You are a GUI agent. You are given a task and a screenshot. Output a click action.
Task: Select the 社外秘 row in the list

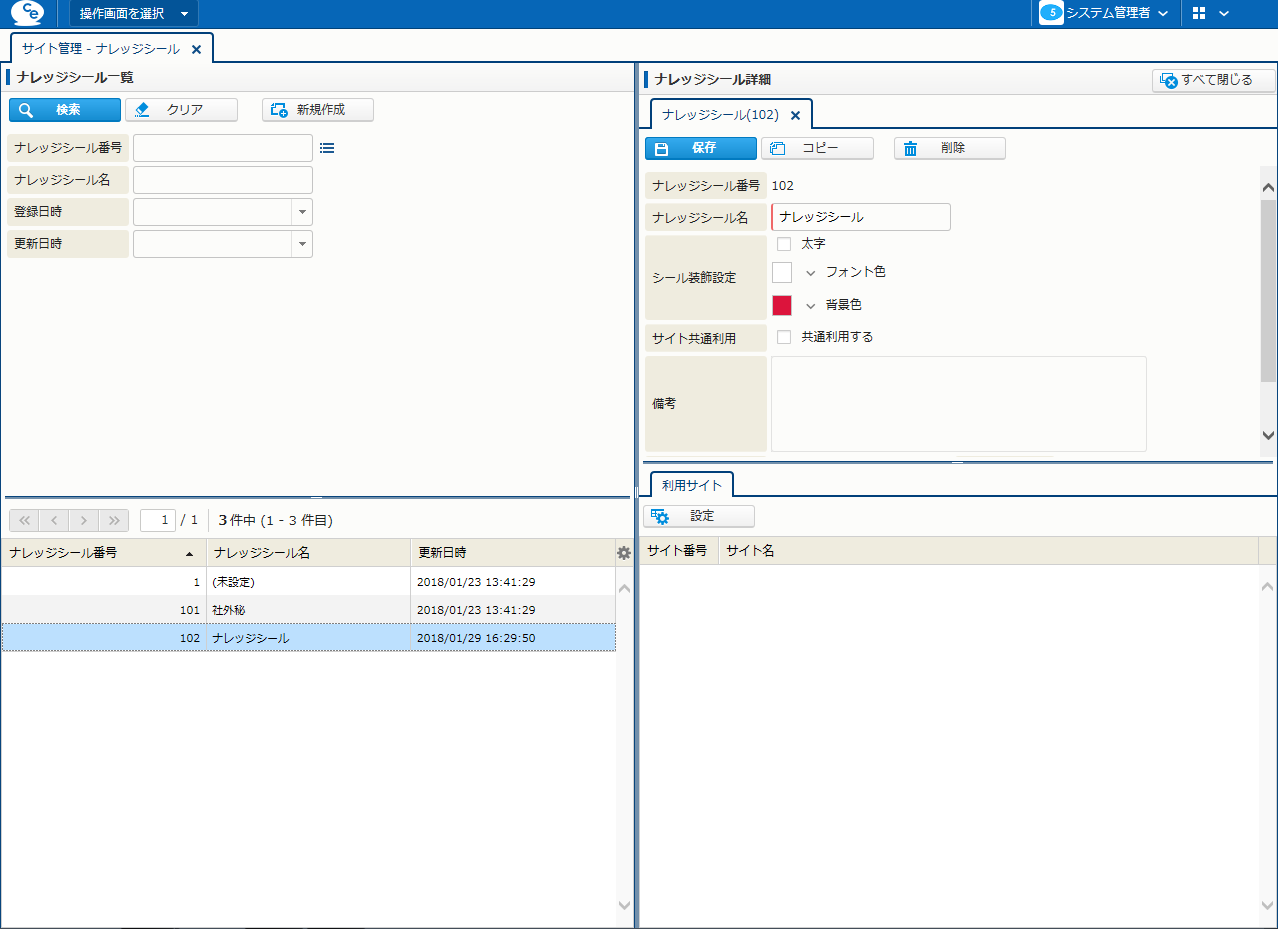(308, 610)
